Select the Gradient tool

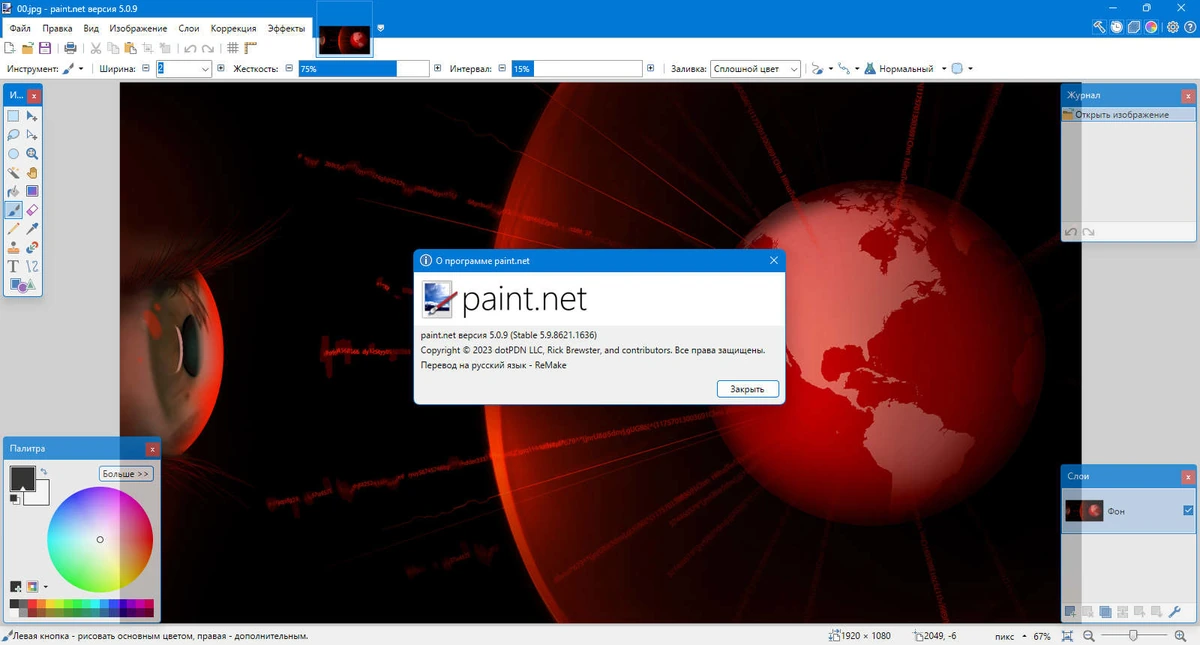click(x=32, y=191)
